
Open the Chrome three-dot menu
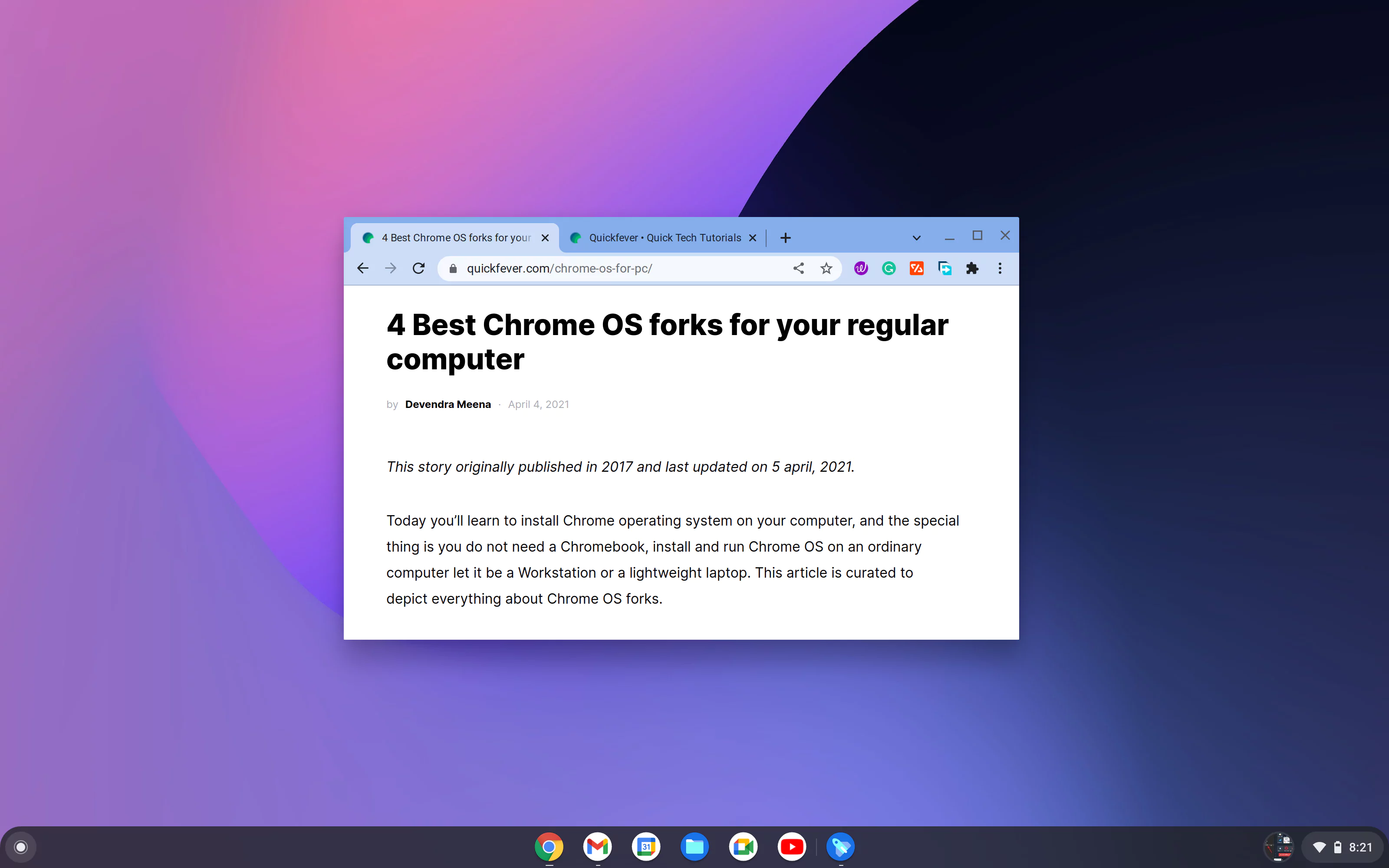[x=1000, y=268]
